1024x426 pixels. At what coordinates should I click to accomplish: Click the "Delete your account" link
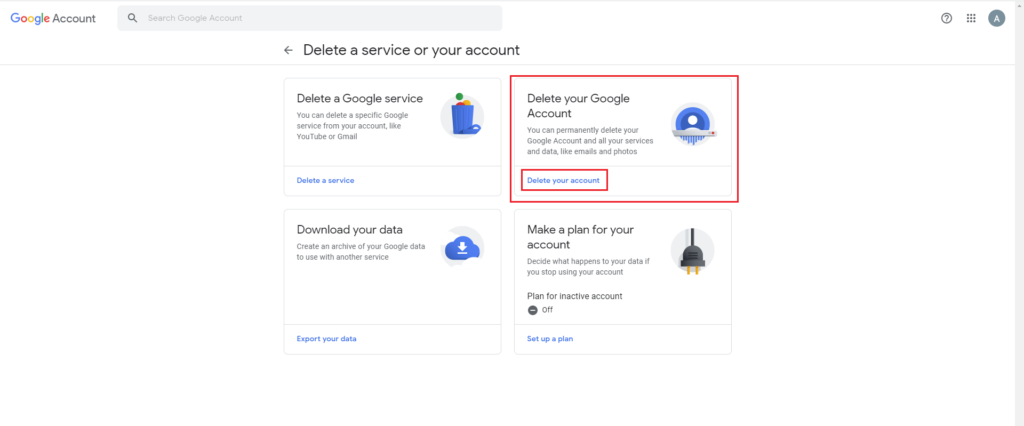pos(564,180)
